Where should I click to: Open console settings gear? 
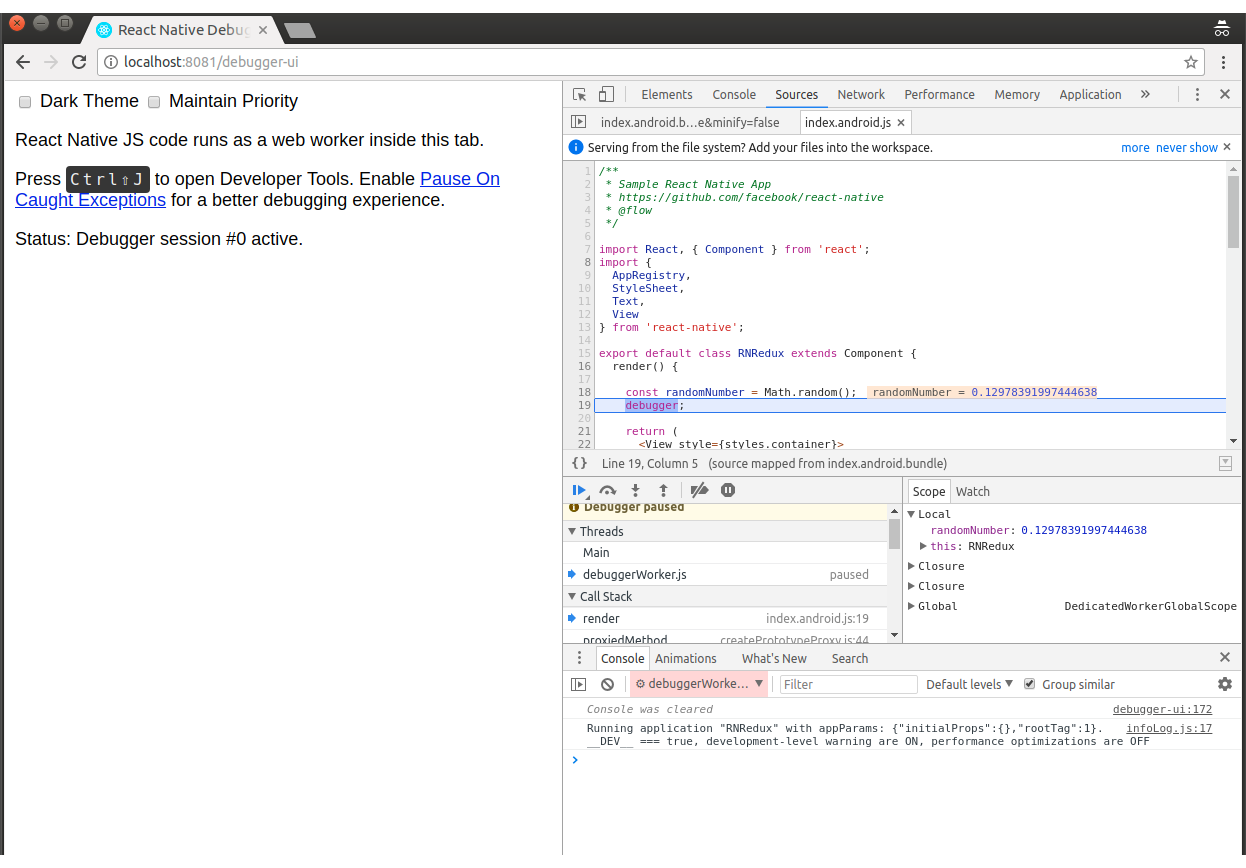point(1225,684)
